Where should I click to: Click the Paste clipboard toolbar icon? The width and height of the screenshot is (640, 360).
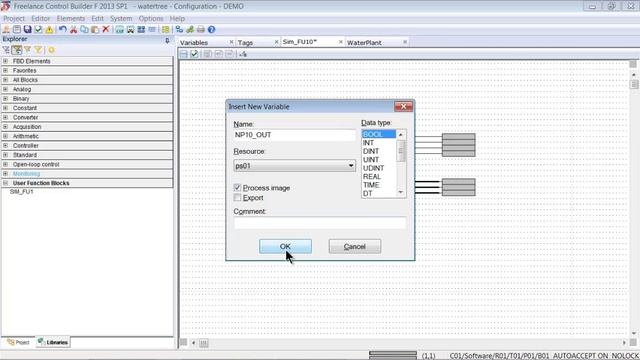pyautogui.click(x=95, y=29)
